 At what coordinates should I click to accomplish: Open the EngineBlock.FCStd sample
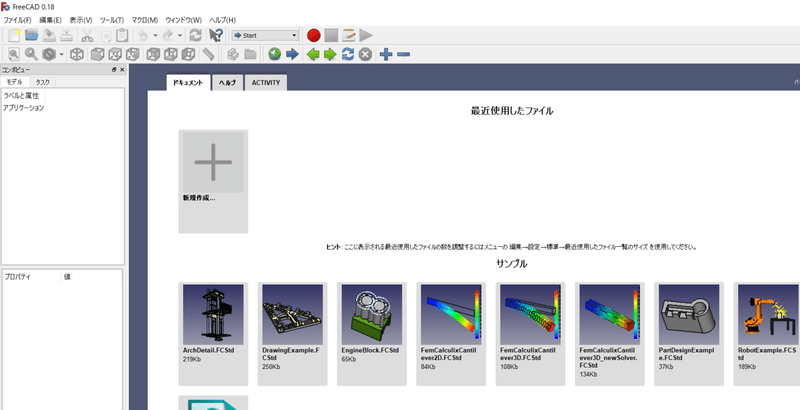(372, 334)
